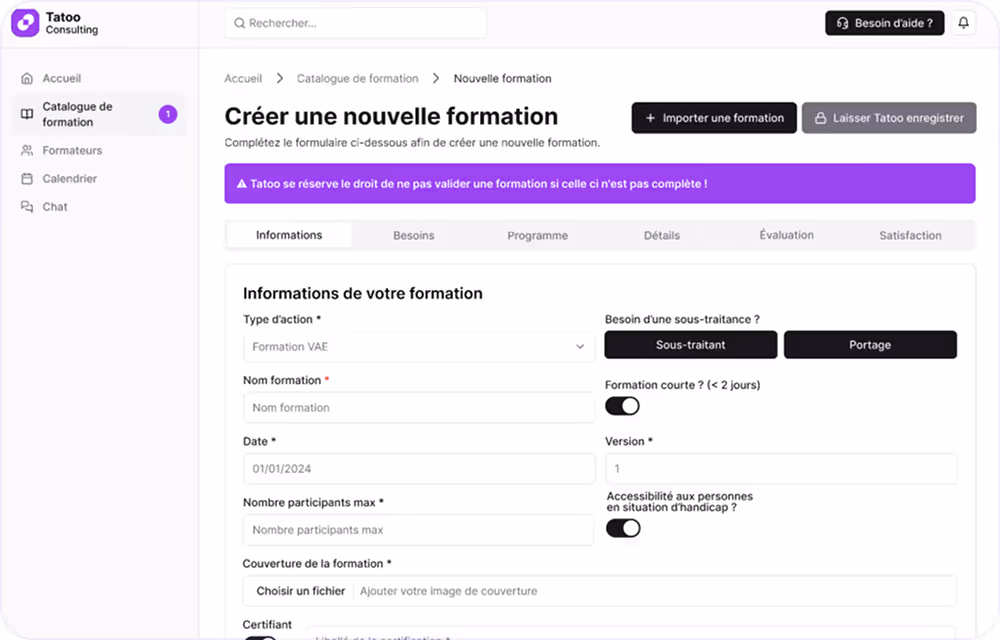The width and height of the screenshot is (1000, 640).
Task: Select the Catalogue de formation sidebar icon
Action: 28,112
